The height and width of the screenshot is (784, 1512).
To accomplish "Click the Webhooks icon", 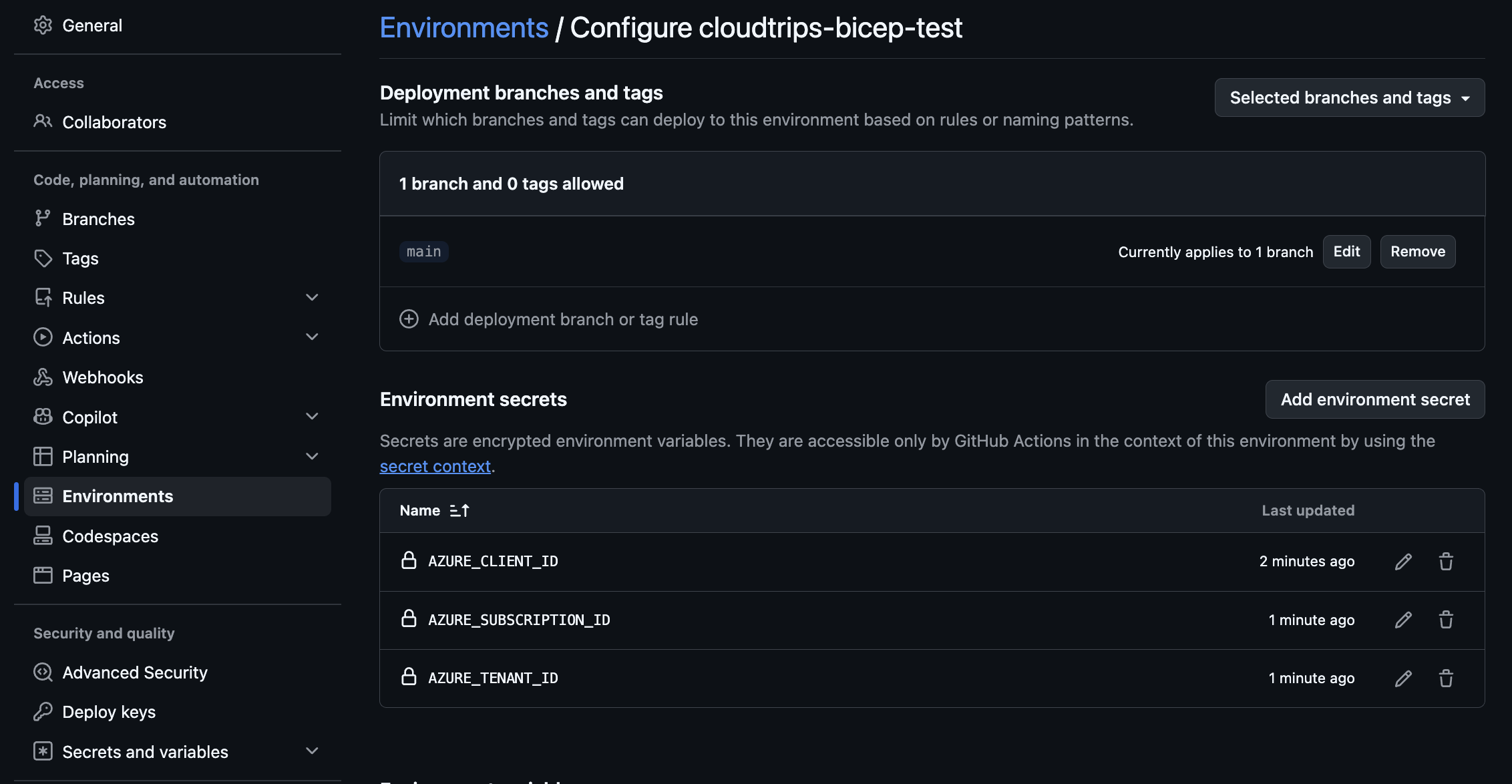I will tap(43, 377).
